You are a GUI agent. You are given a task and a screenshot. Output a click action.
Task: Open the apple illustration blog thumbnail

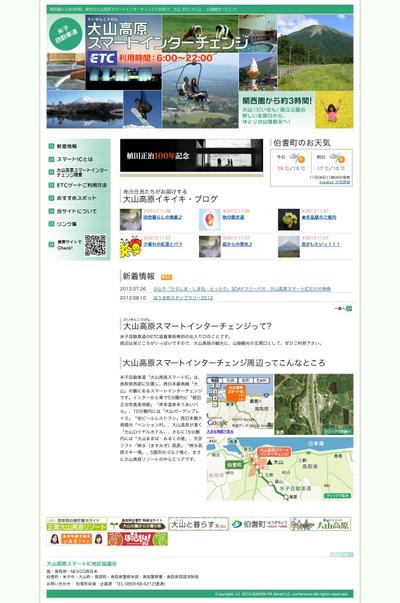[x=210, y=220]
